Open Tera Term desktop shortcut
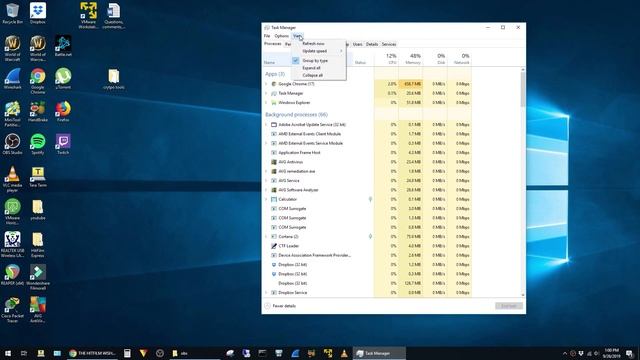 (38, 176)
